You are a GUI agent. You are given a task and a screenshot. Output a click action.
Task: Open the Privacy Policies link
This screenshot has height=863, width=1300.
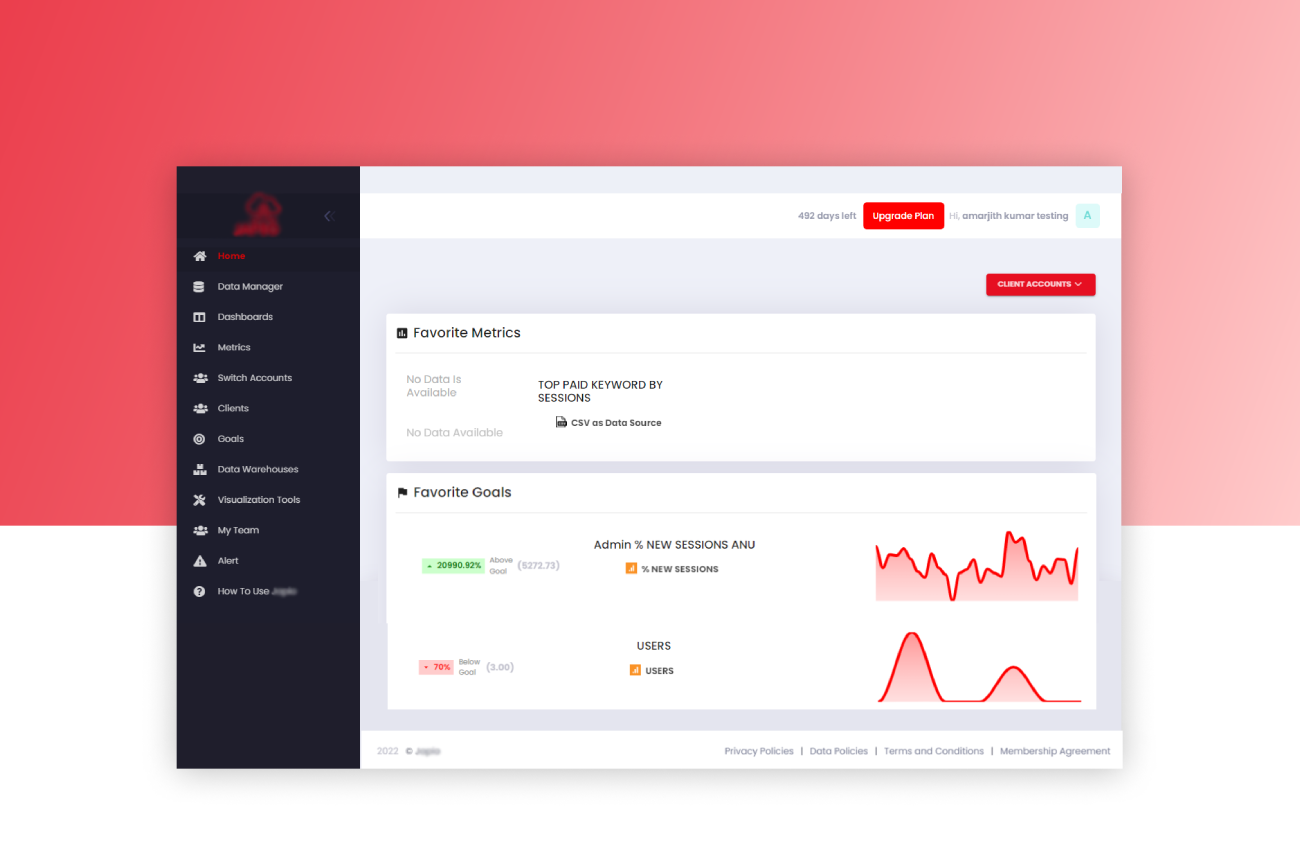759,751
